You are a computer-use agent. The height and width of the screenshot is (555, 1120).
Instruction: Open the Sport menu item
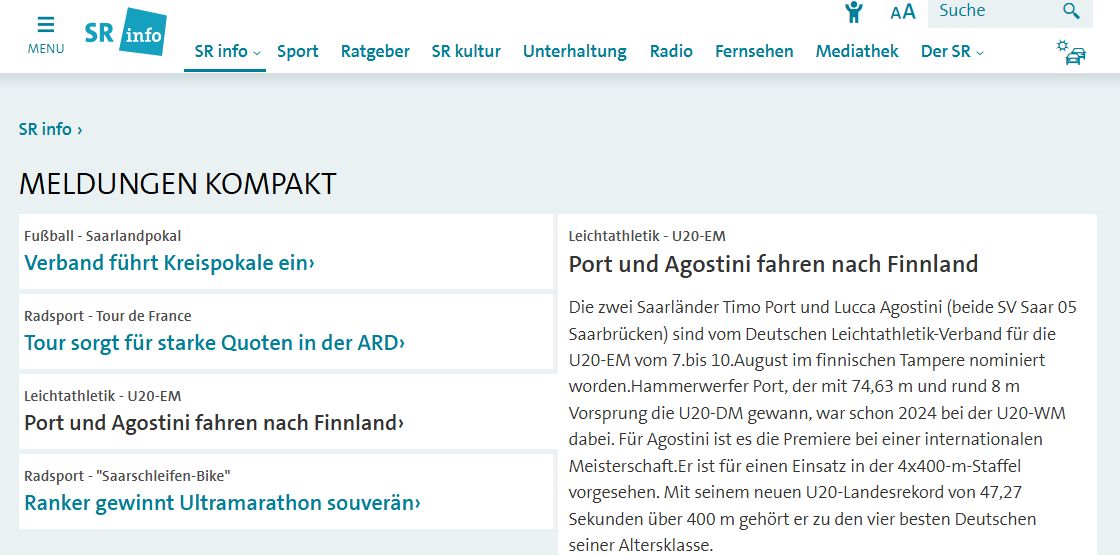click(298, 51)
